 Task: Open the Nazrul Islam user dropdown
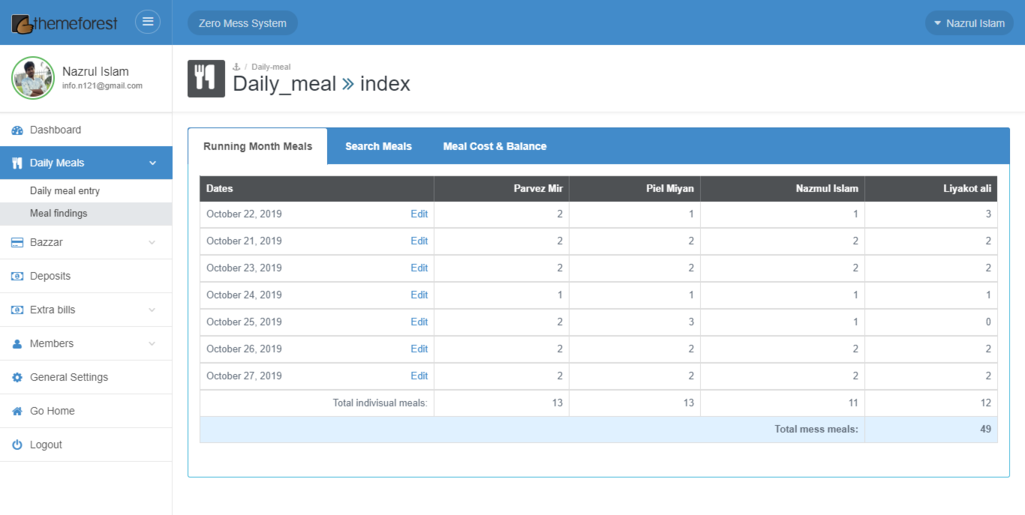point(968,23)
